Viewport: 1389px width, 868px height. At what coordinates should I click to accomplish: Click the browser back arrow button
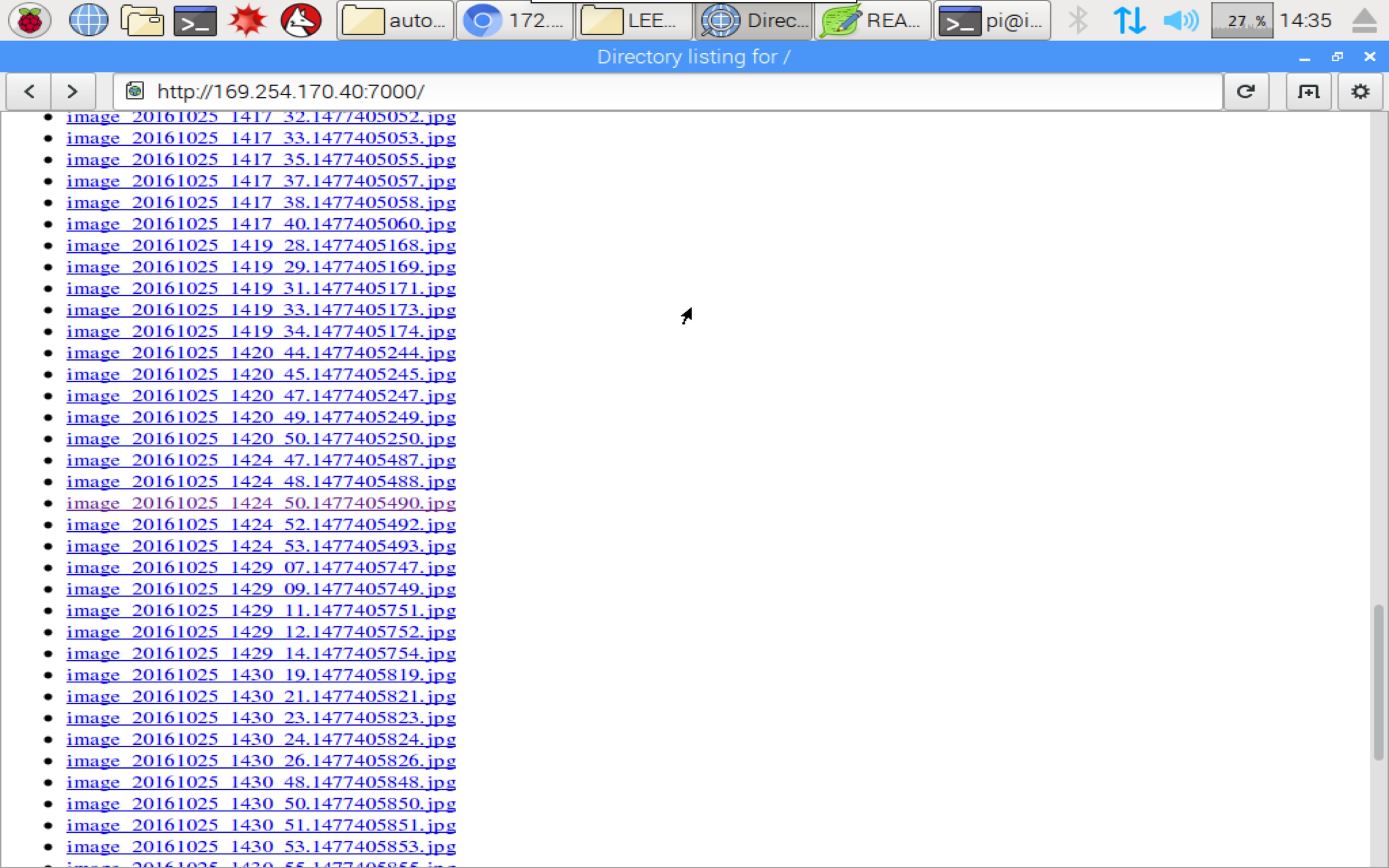pos(29,91)
